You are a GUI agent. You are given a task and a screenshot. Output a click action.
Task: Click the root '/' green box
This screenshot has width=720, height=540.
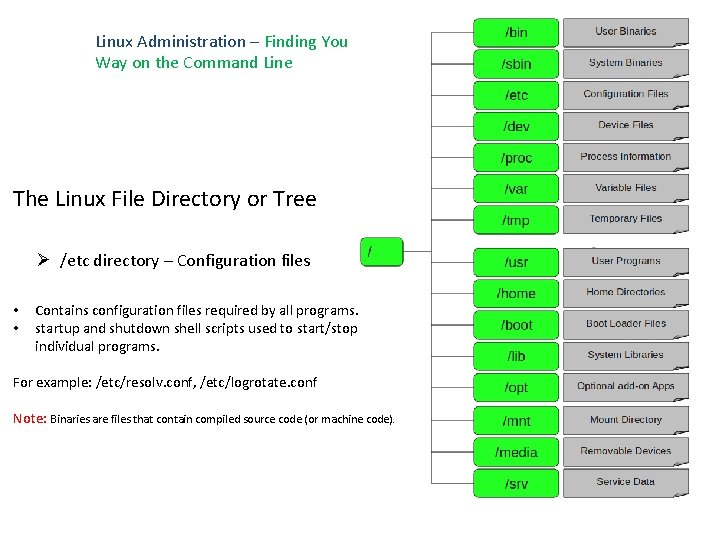point(382,252)
